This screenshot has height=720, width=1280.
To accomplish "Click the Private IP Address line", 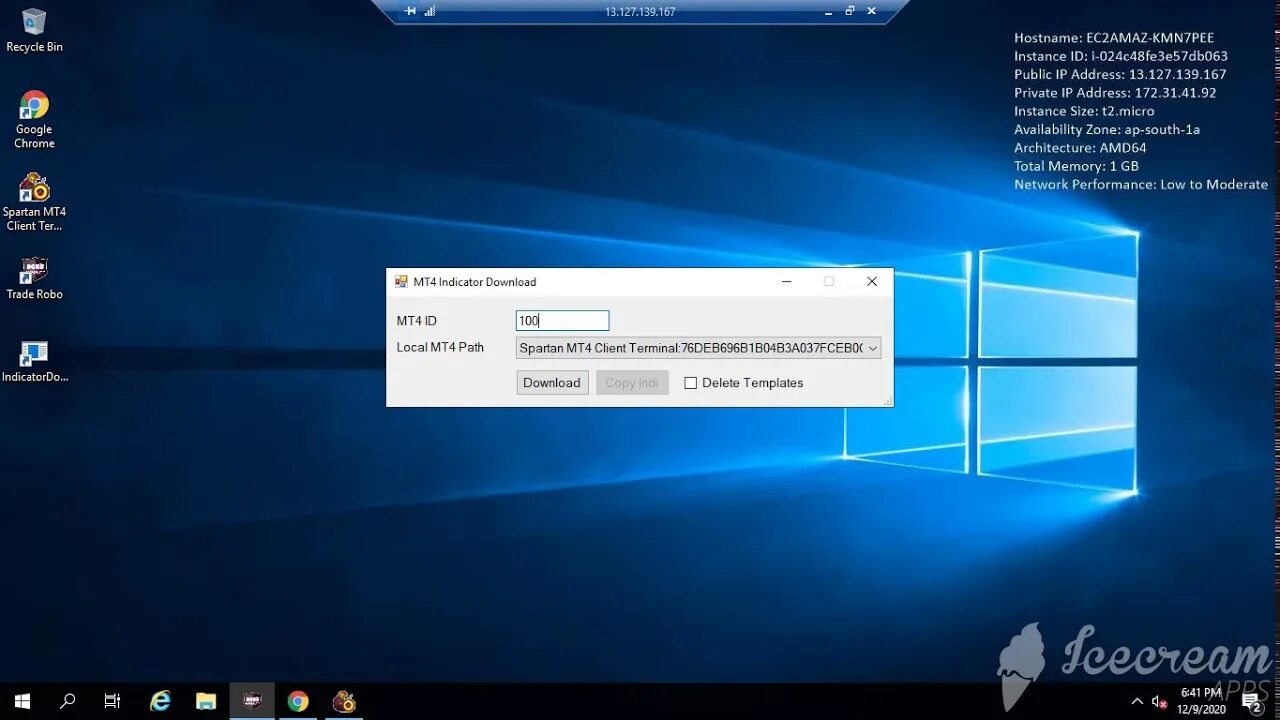I will (1115, 93).
